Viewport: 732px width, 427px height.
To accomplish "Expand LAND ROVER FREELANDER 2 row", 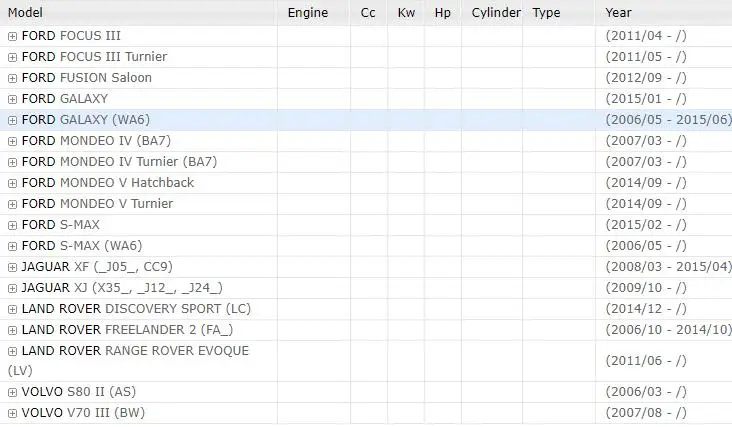I will [13, 330].
